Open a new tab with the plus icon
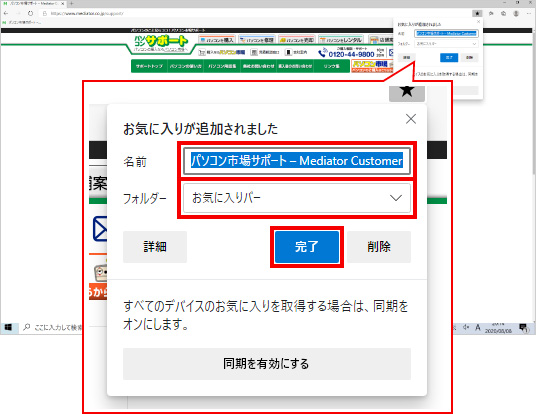536x414 pixels. coord(71,3)
